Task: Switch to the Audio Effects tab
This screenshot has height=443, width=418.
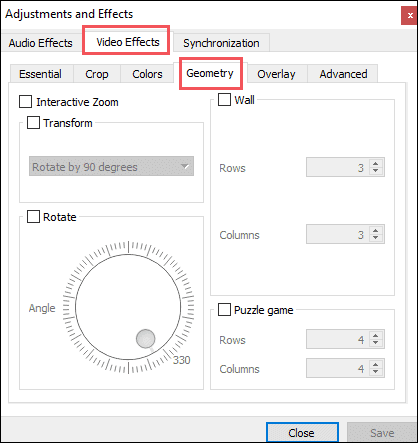Action: [x=41, y=43]
